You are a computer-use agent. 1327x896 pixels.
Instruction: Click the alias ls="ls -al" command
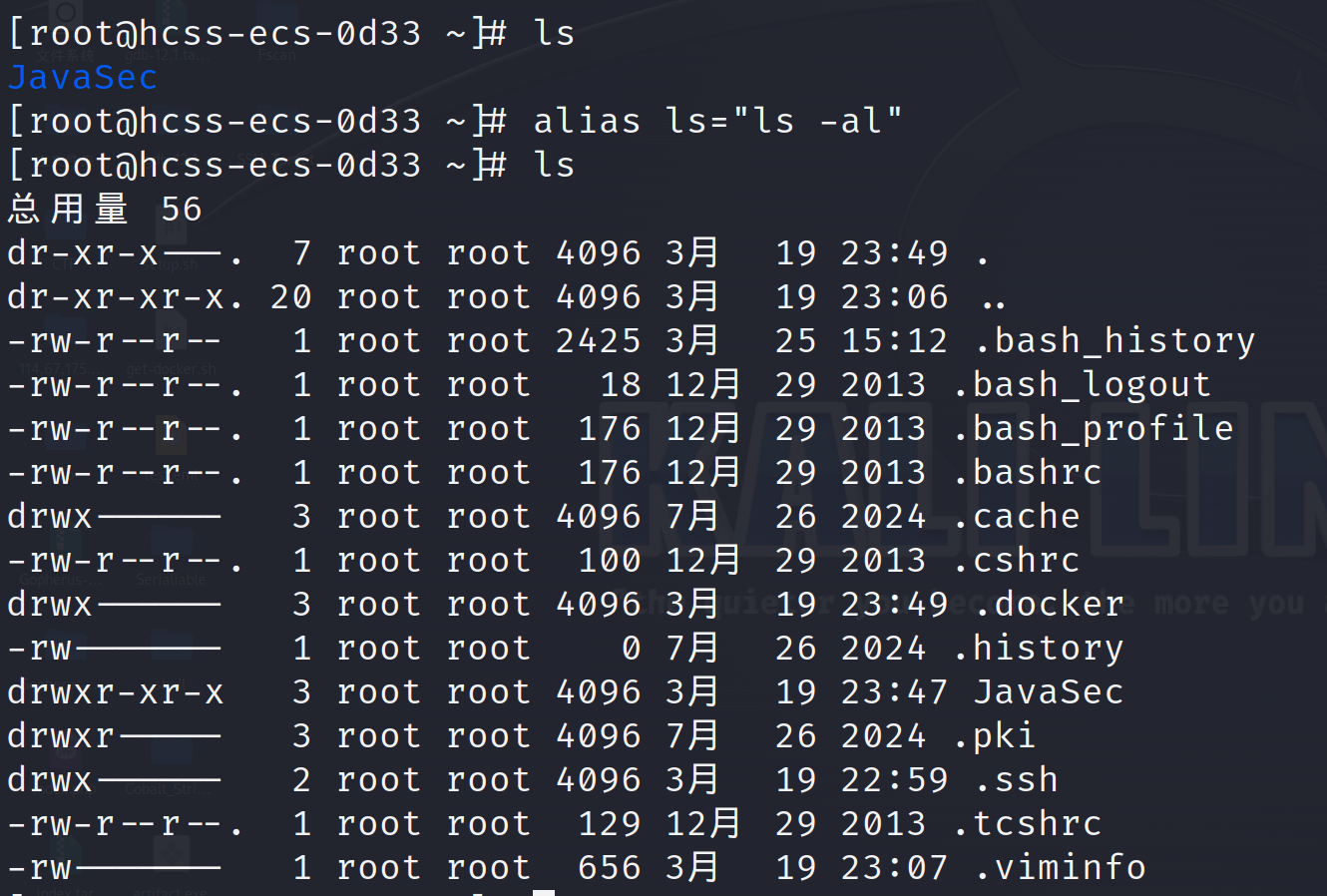(717, 121)
